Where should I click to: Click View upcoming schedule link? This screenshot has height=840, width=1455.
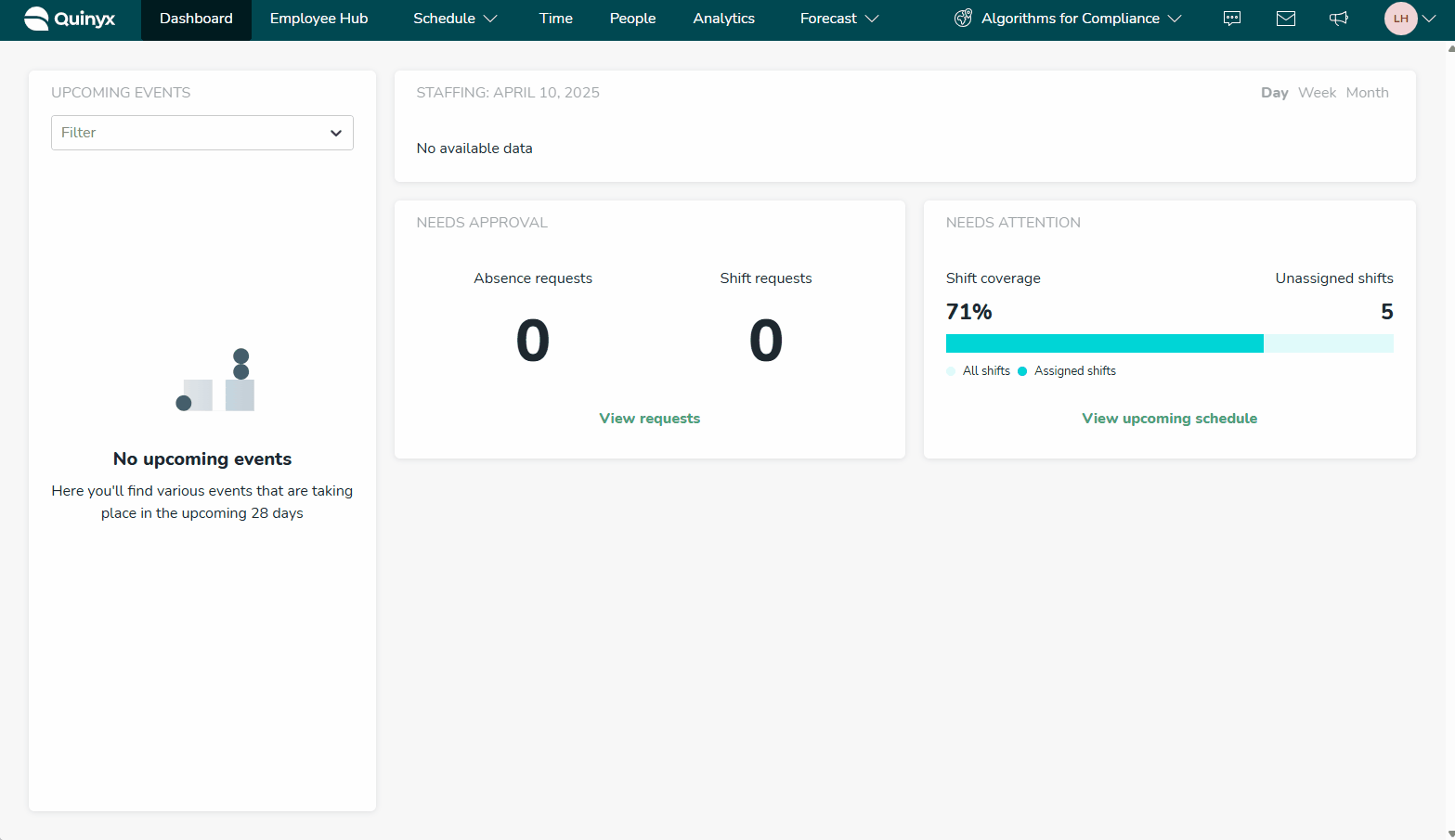click(x=1169, y=419)
